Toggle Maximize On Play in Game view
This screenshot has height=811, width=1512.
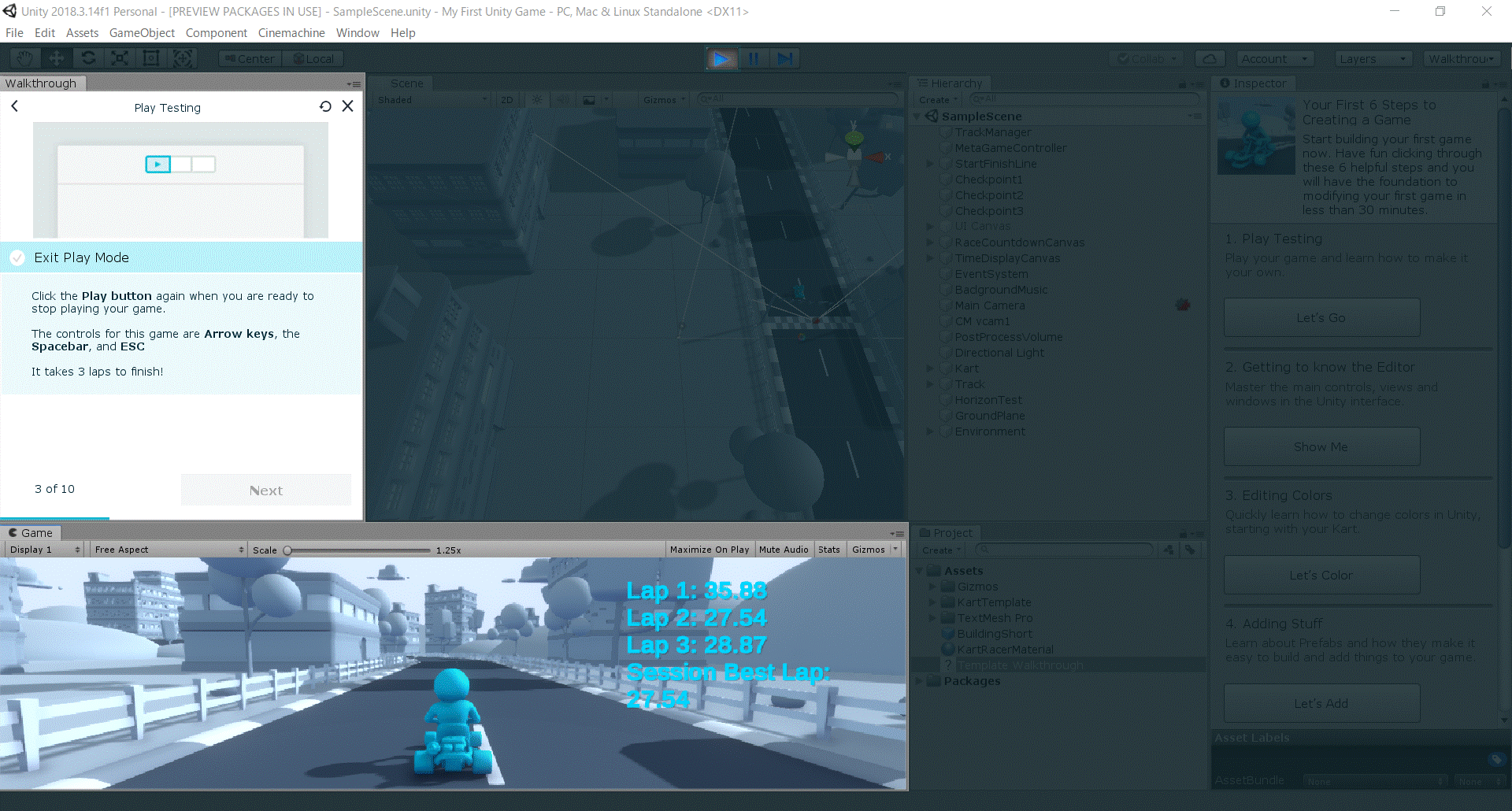[709, 550]
